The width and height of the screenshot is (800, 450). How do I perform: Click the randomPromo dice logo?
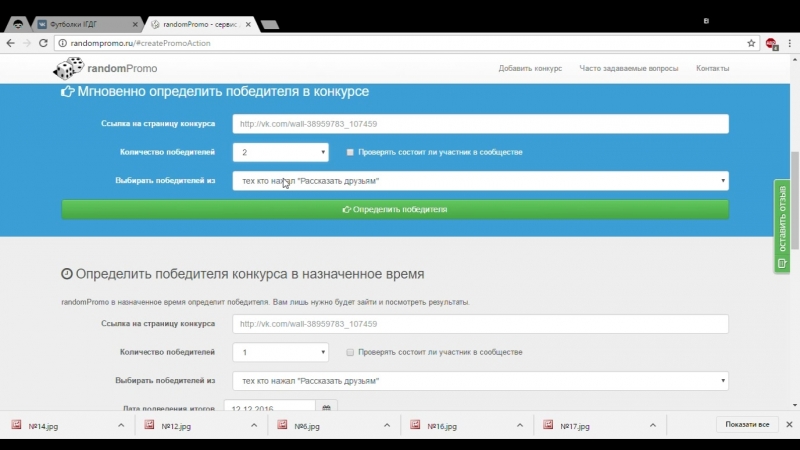[x=69, y=69]
